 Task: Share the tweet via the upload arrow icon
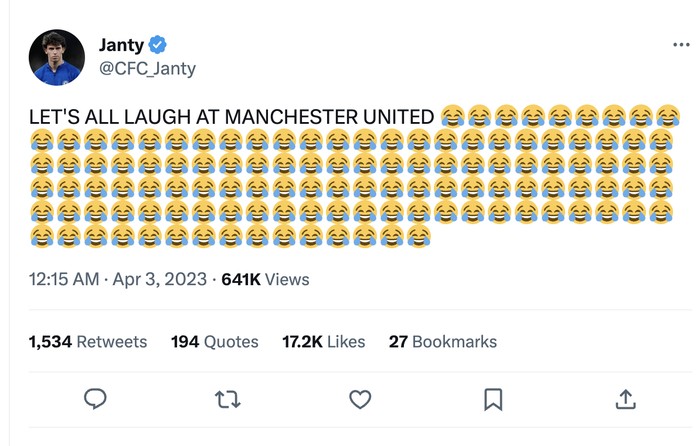click(x=626, y=400)
